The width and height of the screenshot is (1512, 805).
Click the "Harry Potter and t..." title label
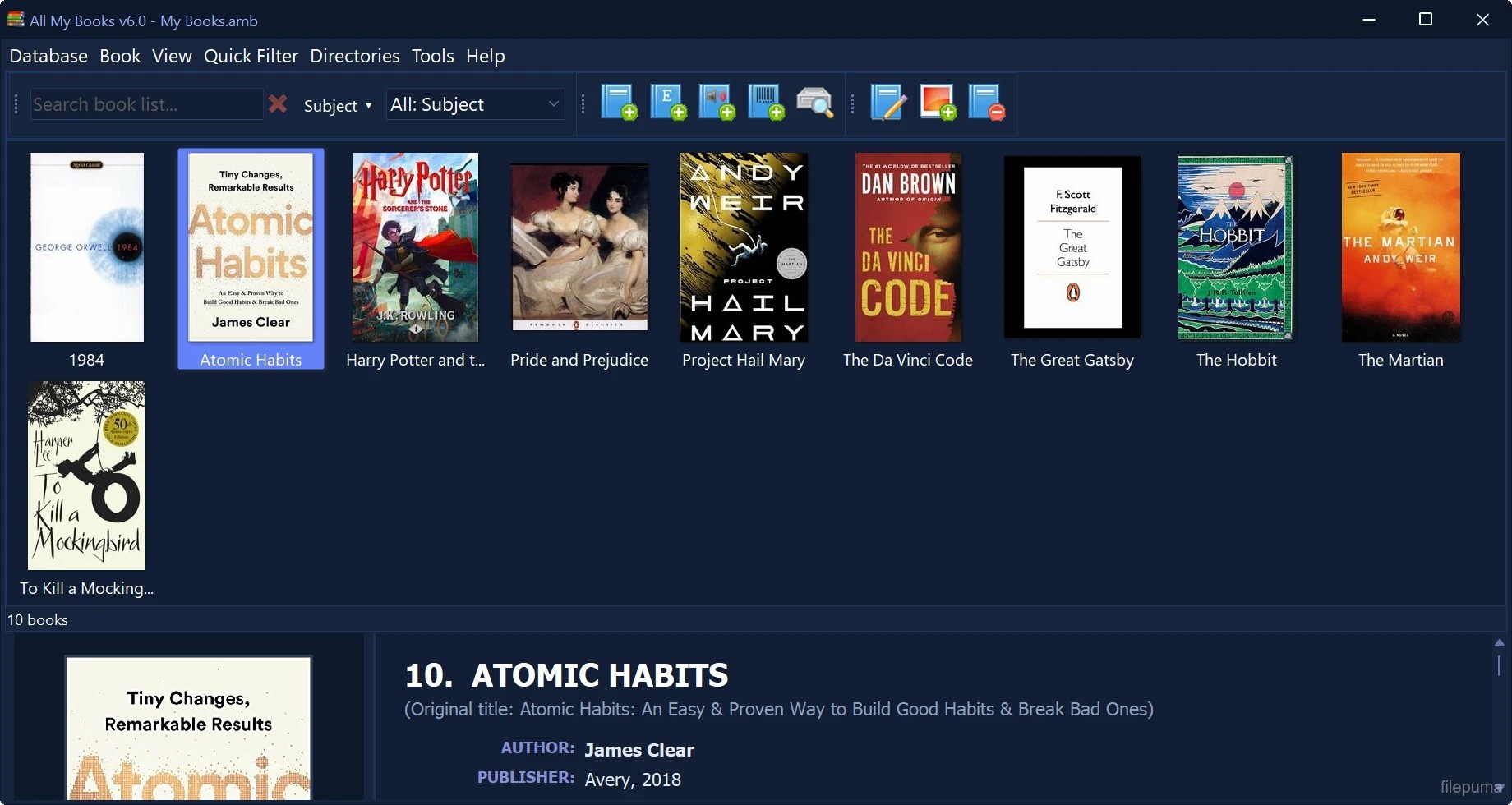click(x=415, y=360)
